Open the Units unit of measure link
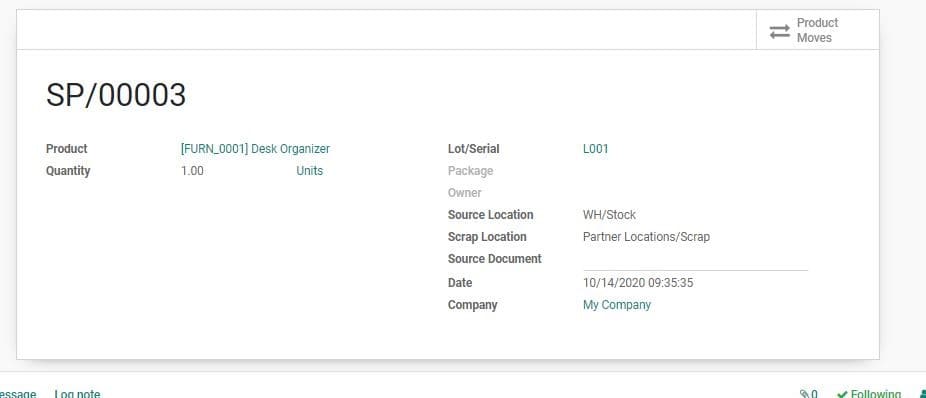926x398 pixels. click(x=309, y=171)
